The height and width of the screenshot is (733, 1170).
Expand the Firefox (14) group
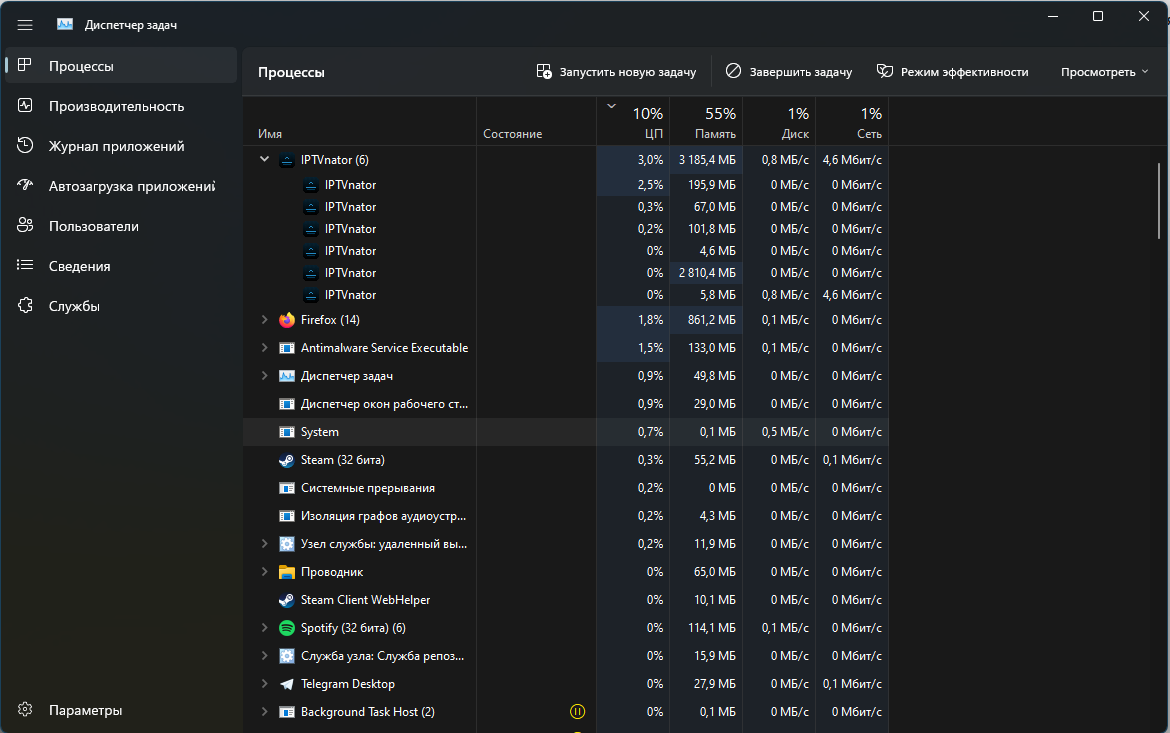[x=264, y=319]
